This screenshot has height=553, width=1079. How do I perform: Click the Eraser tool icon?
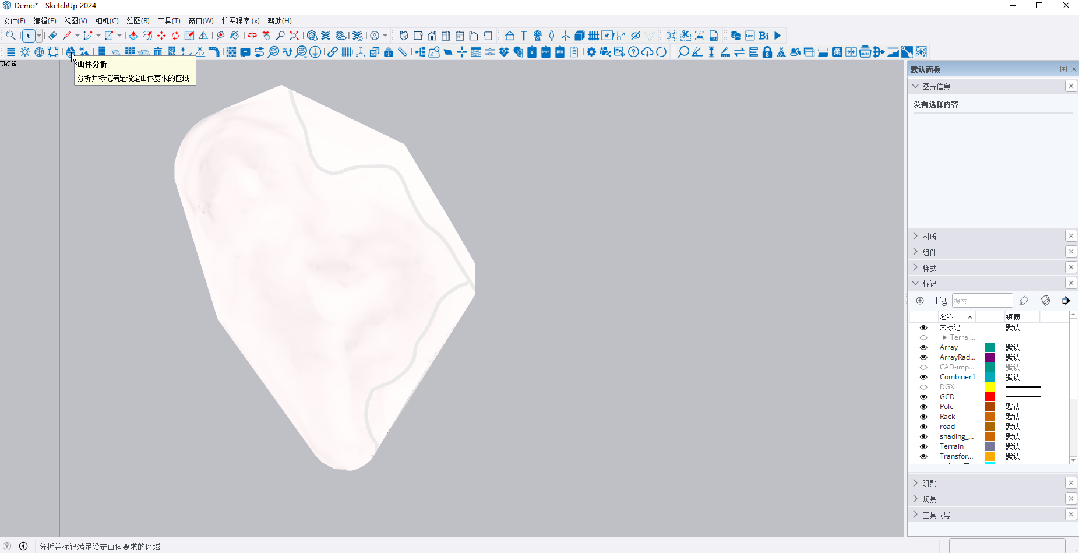click(53, 36)
